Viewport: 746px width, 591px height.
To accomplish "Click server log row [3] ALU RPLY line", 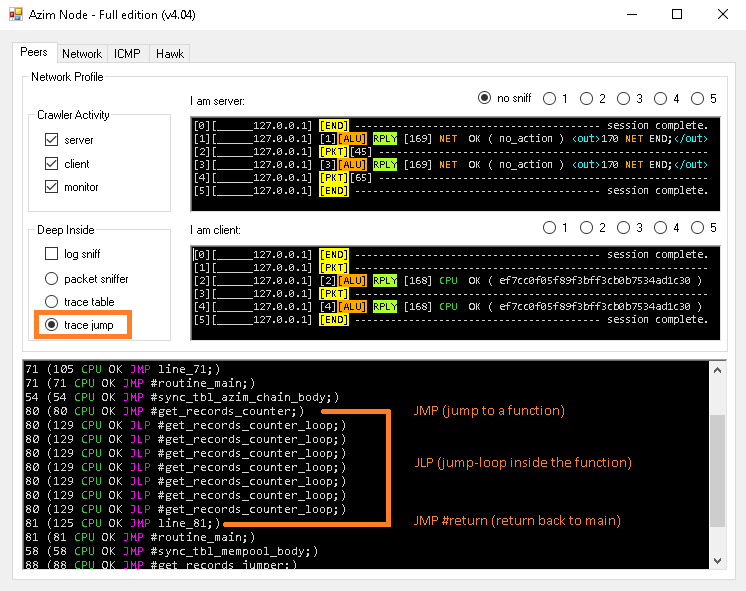I will [x=451, y=165].
